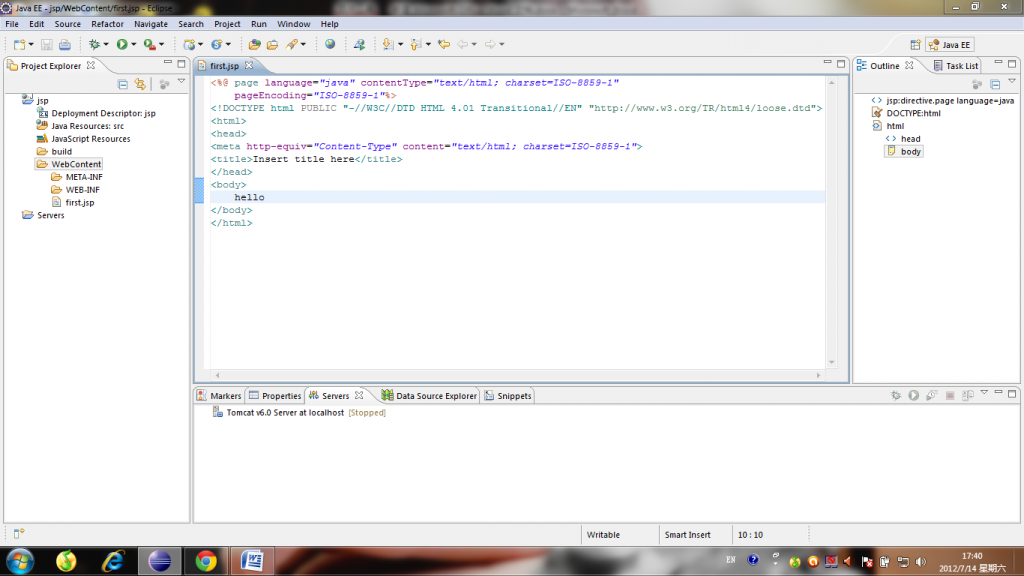The image size is (1024, 576).
Task: Open the web browser globe icon
Action: coord(330,44)
